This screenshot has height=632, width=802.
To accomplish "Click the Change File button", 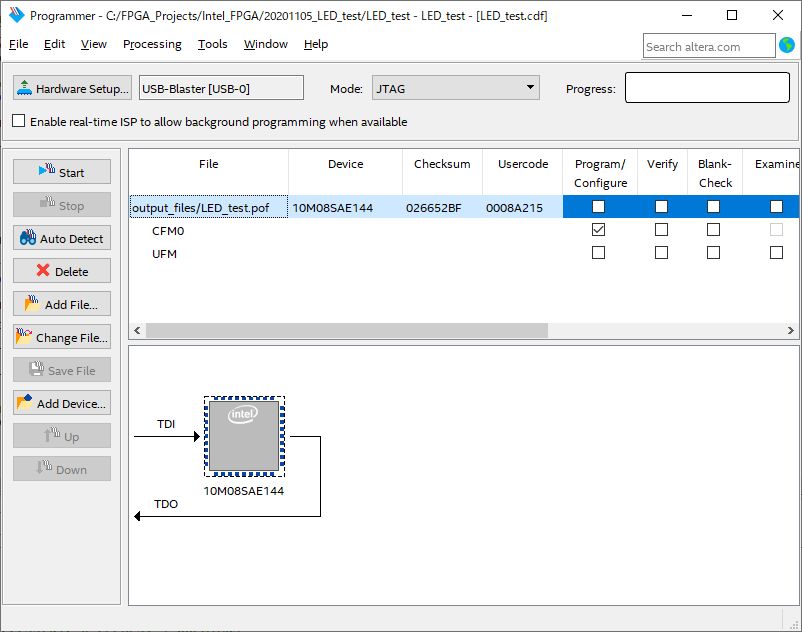I will (x=61, y=337).
